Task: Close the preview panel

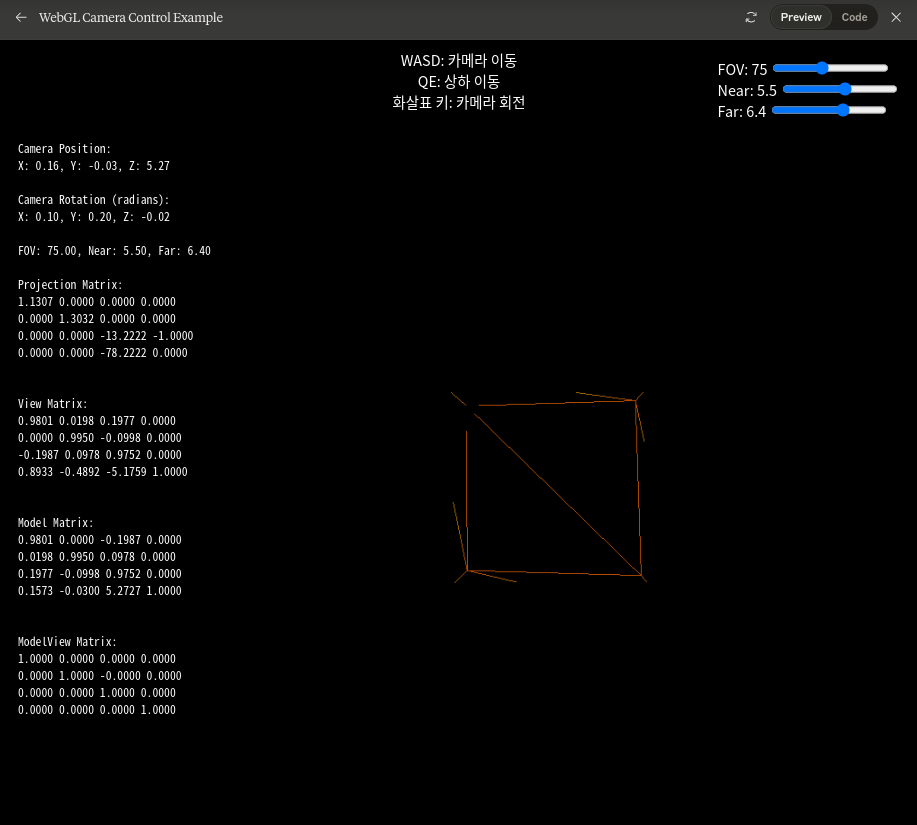Action: coord(896,18)
